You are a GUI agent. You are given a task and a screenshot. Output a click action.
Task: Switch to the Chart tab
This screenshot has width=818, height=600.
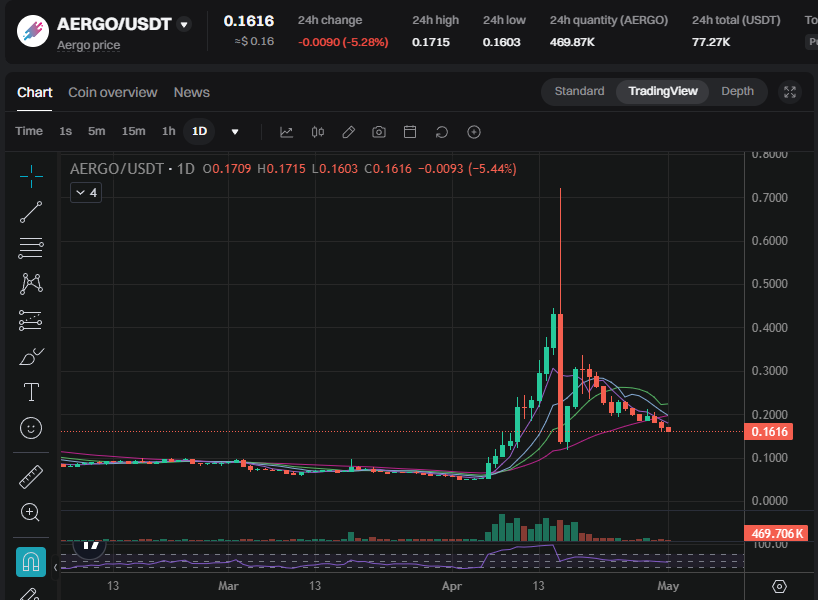pos(34,92)
